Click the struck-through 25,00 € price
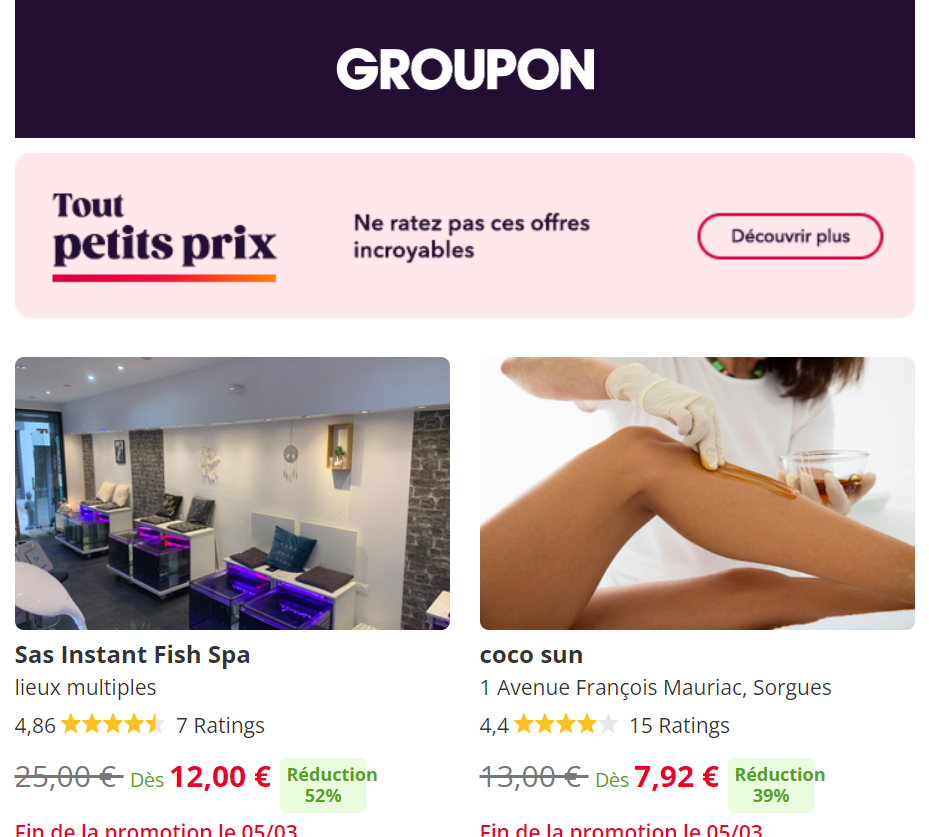 point(69,777)
